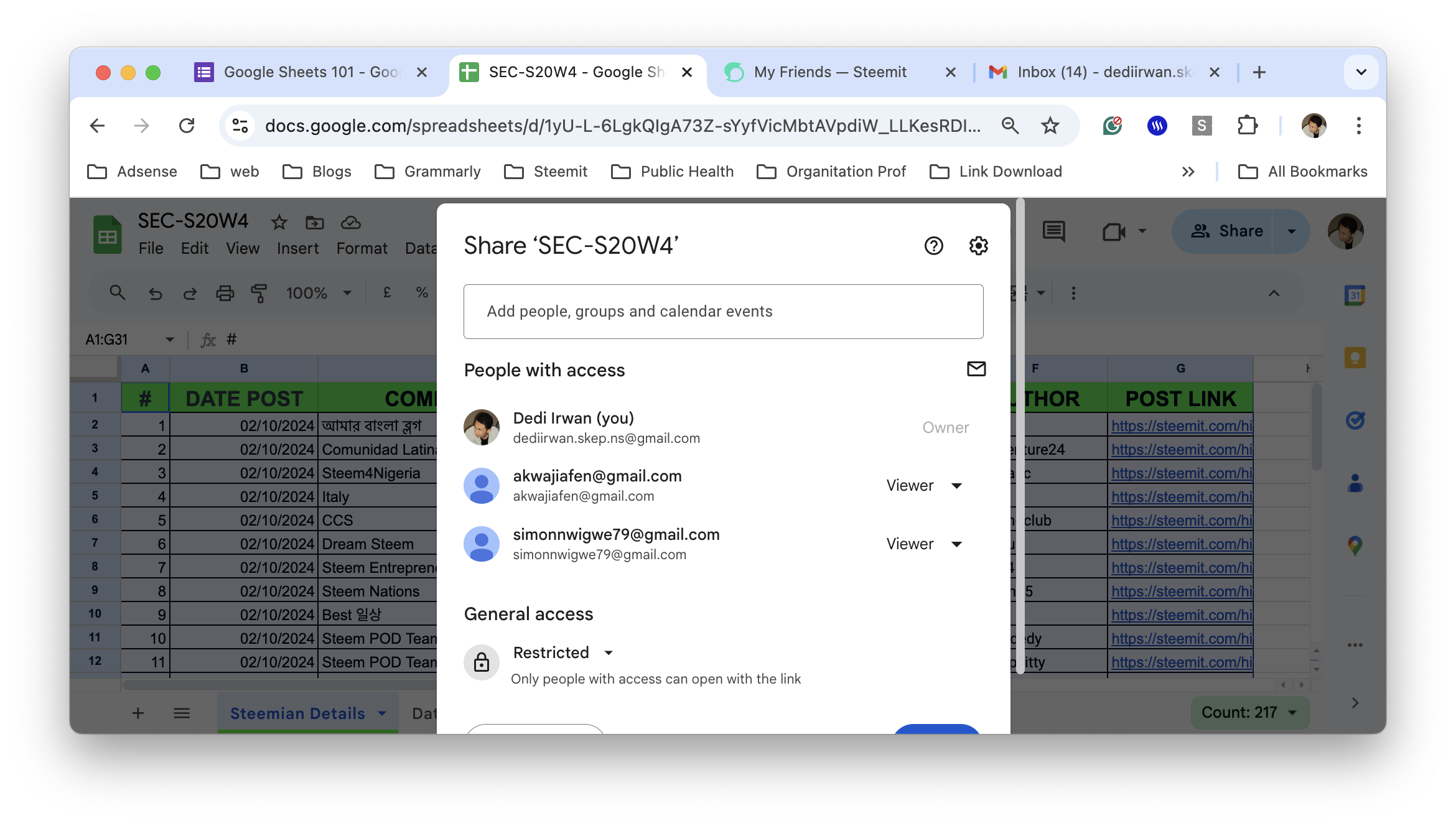This screenshot has width=1456, height=826.
Task: Open the Count: 217 dropdown
Action: click(1249, 712)
